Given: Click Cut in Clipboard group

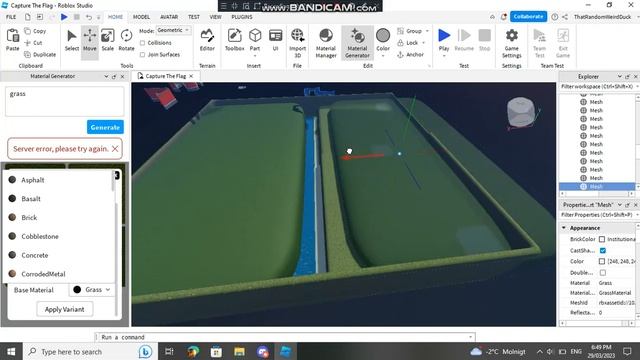Looking at the screenshot, I should point(33,42).
